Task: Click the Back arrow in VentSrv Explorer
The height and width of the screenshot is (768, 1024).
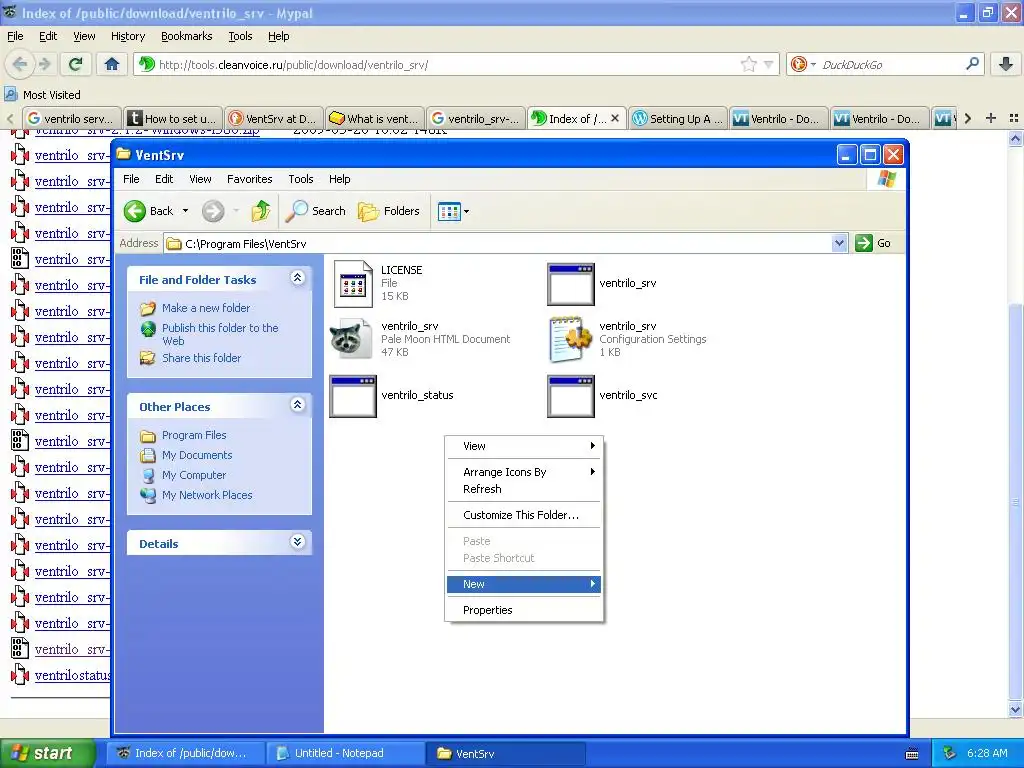Action: [135, 211]
